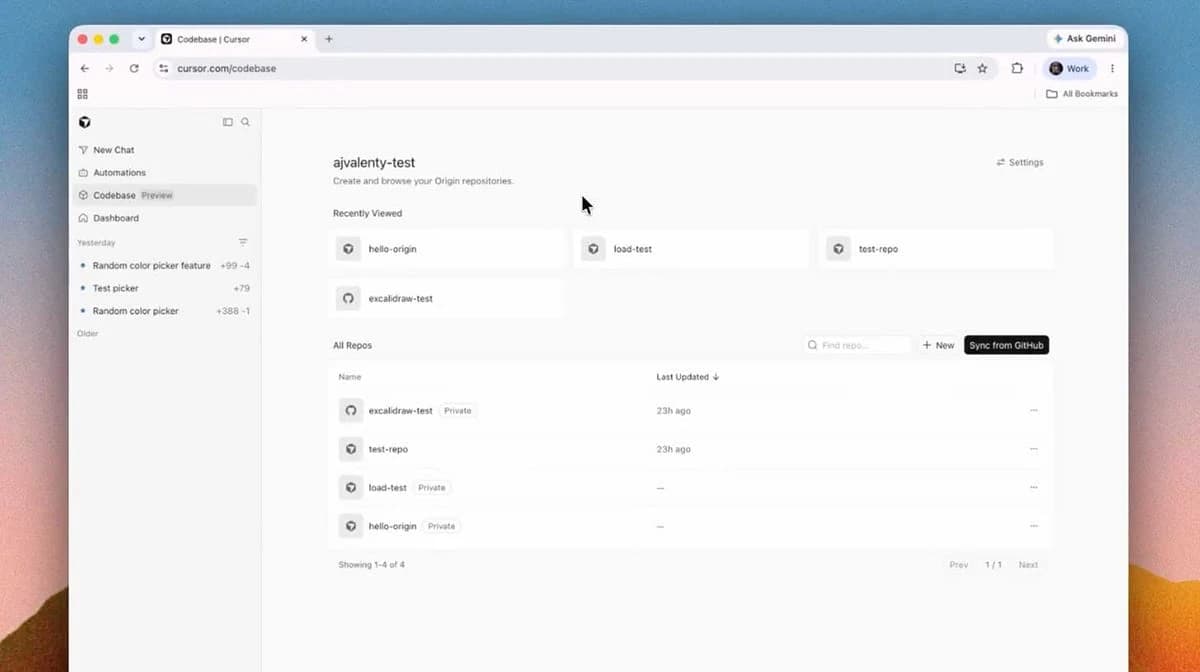
Task: Open the test-repo recently viewed card
Action: (936, 249)
